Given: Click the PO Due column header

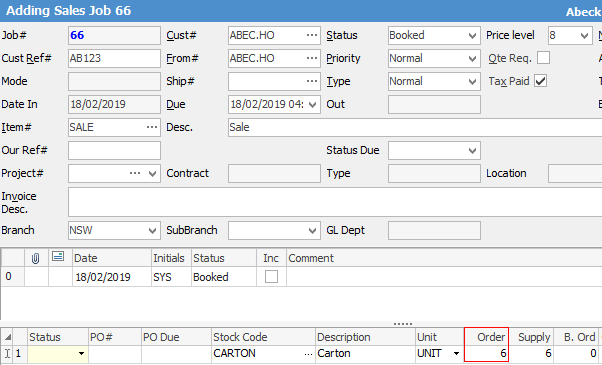Looking at the screenshot, I should [176, 337].
